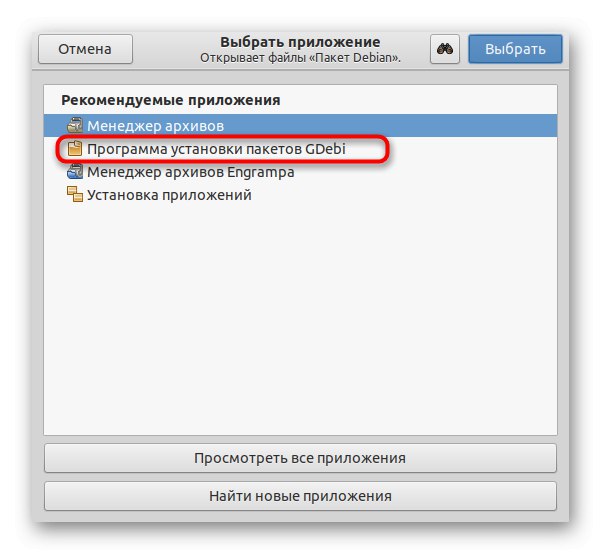Cancel the dialog with Отмена
This screenshot has height=554, width=601.
tap(85, 49)
